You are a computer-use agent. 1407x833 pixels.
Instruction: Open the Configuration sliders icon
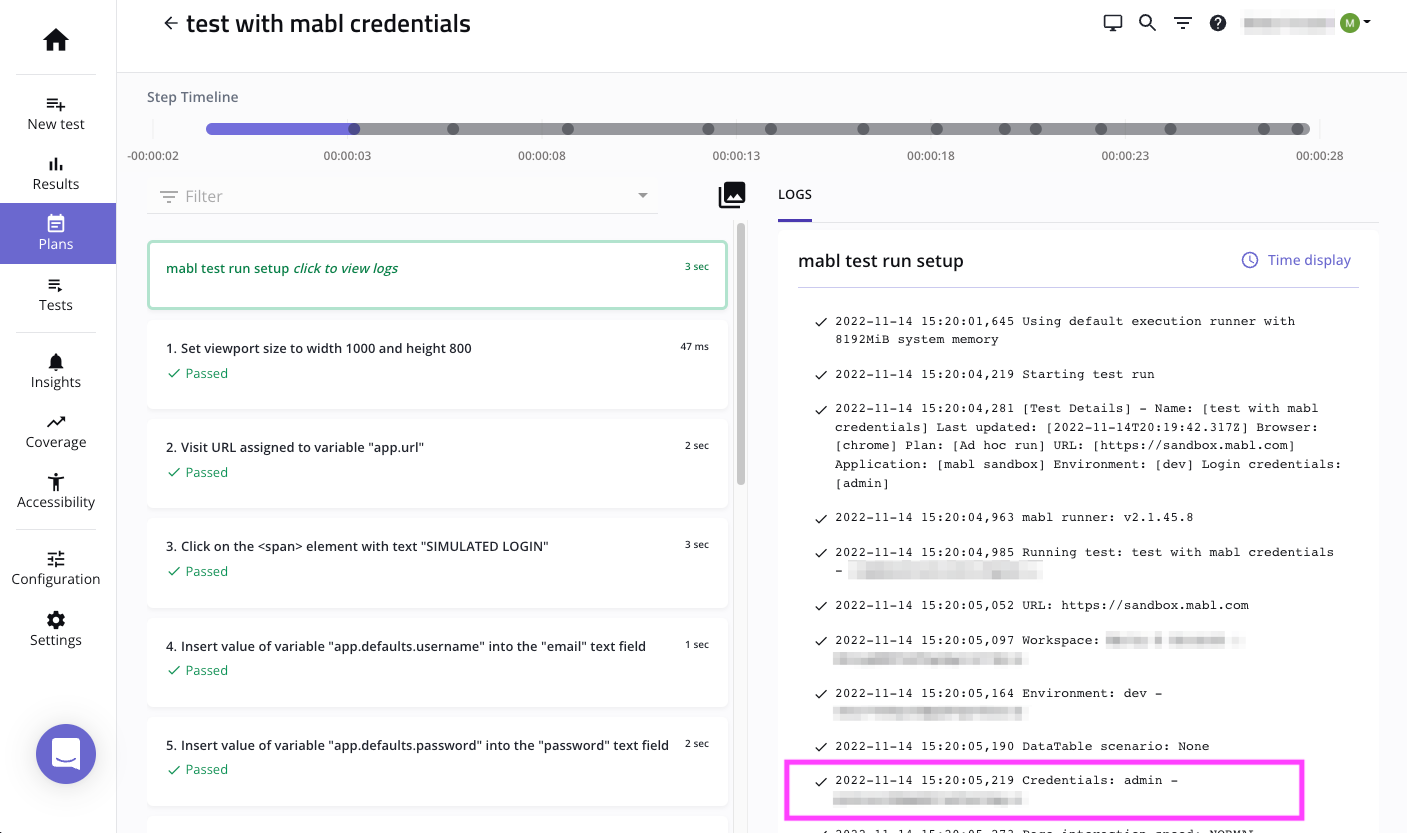click(x=55, y=558)
